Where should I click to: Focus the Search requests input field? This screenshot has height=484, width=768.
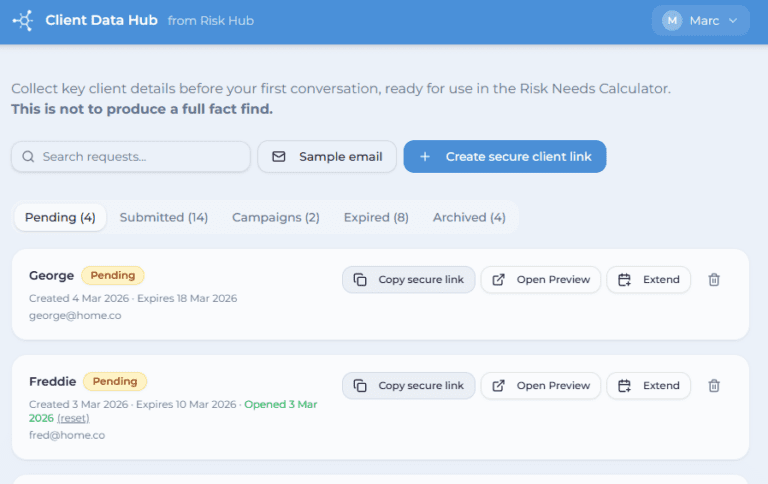point(140,157)
